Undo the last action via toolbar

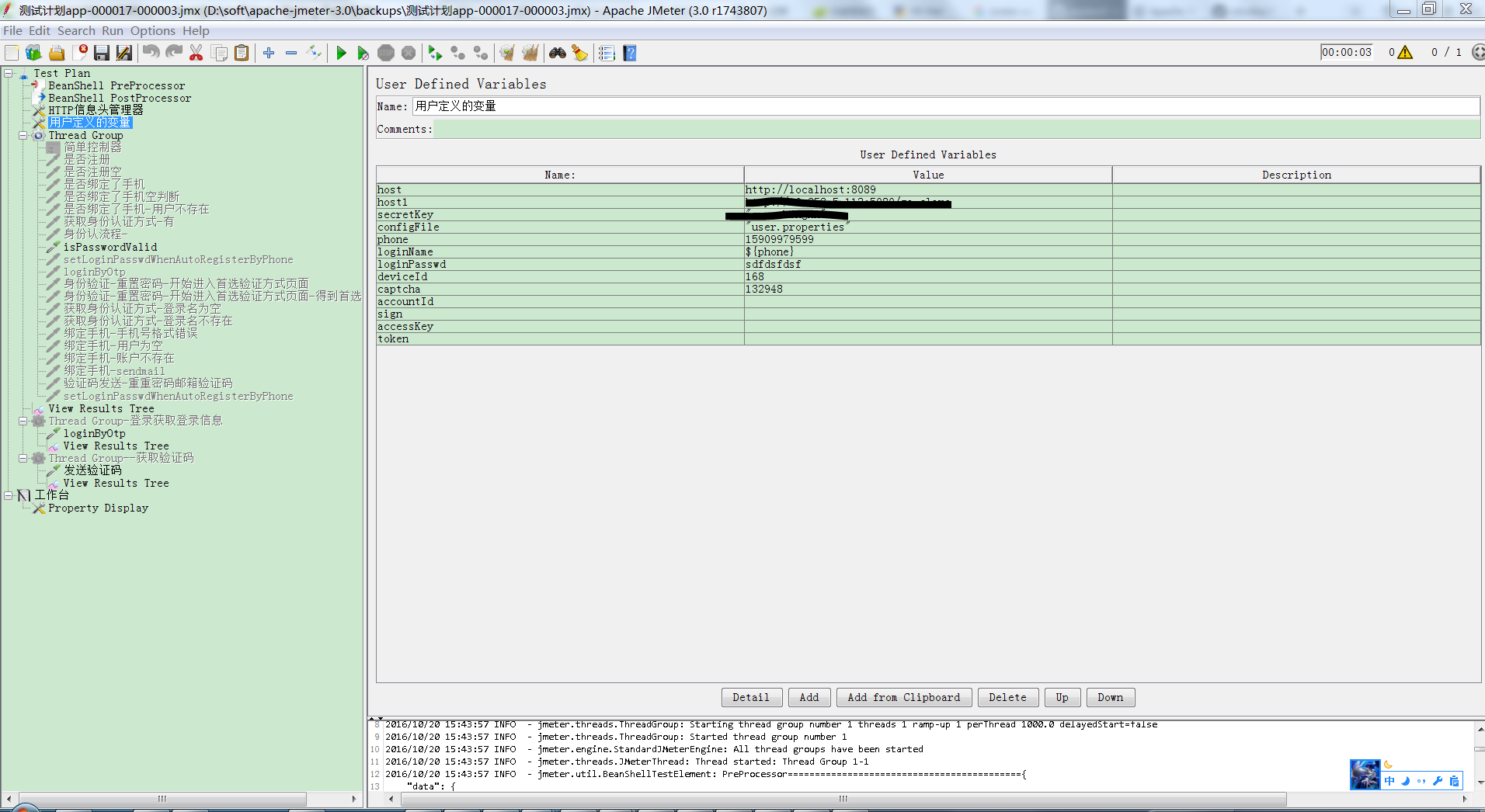click(151, 53)
